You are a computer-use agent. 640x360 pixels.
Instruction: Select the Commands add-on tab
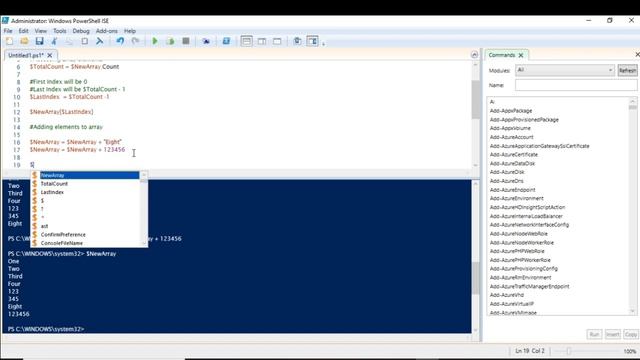[x=502, y=55]
